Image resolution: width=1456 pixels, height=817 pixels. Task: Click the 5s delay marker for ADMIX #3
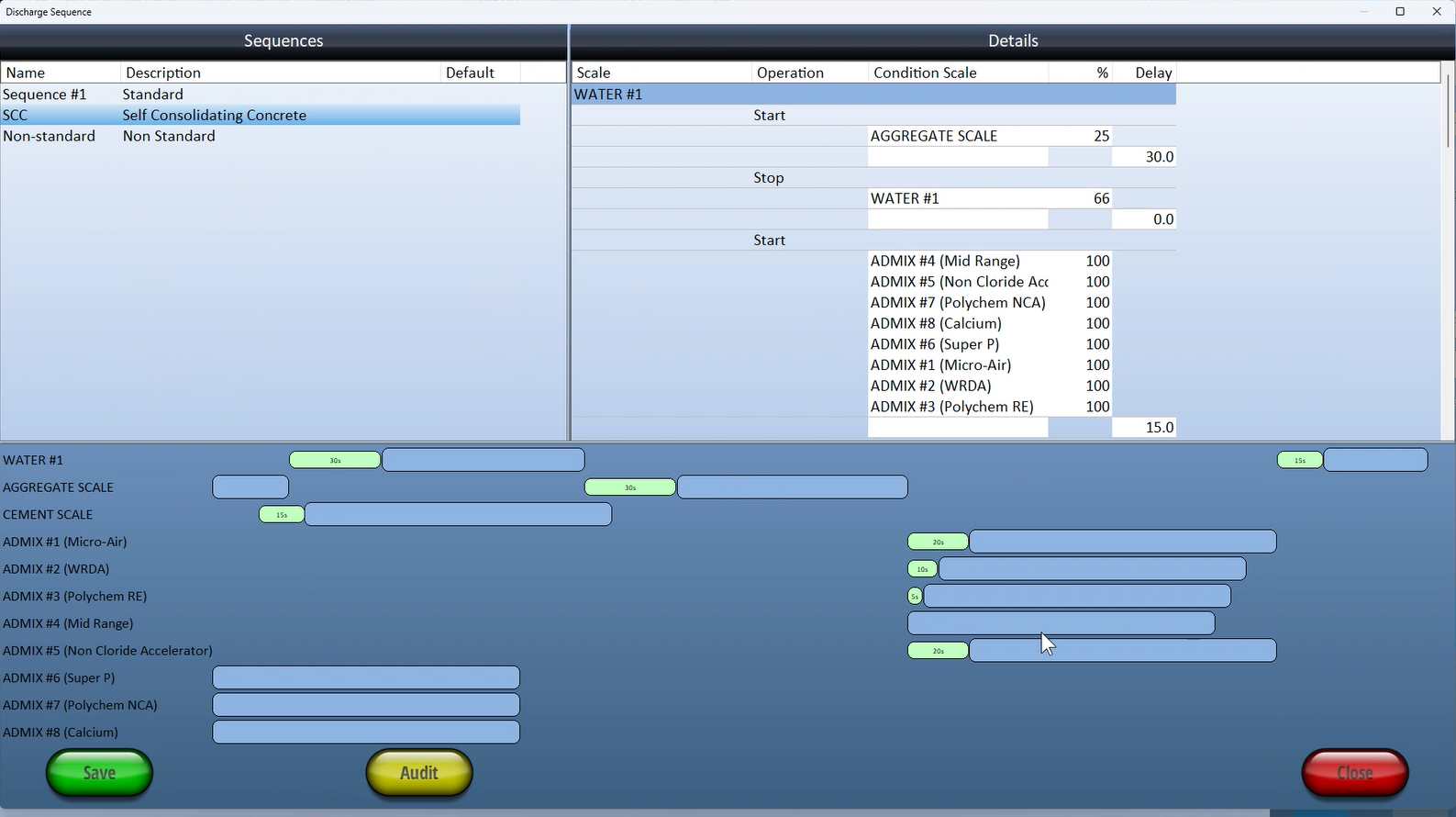[x=915, y=597]
